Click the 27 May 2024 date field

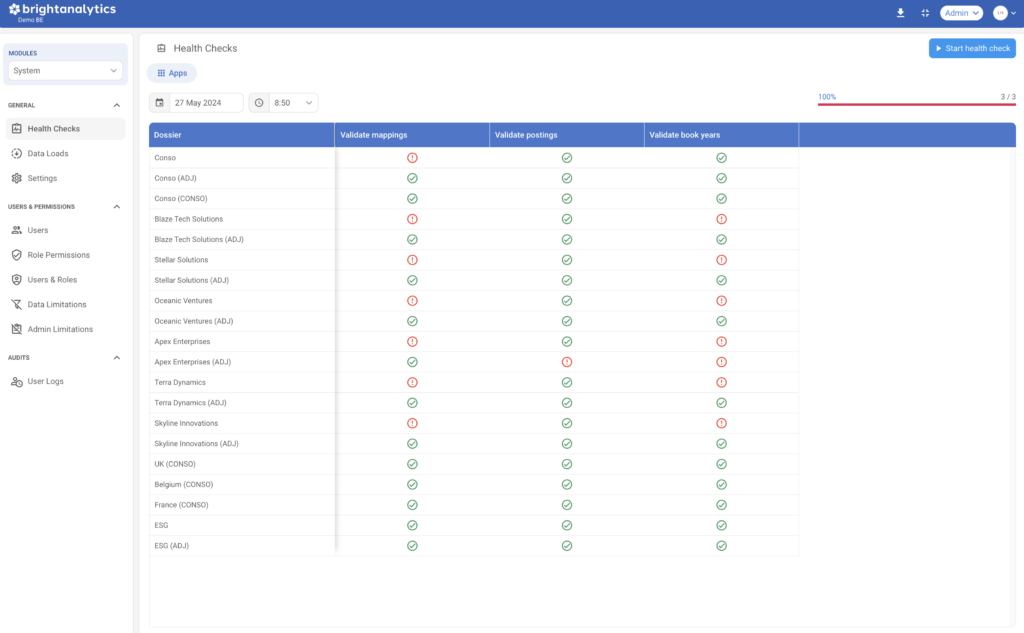(x=206, y=102)
